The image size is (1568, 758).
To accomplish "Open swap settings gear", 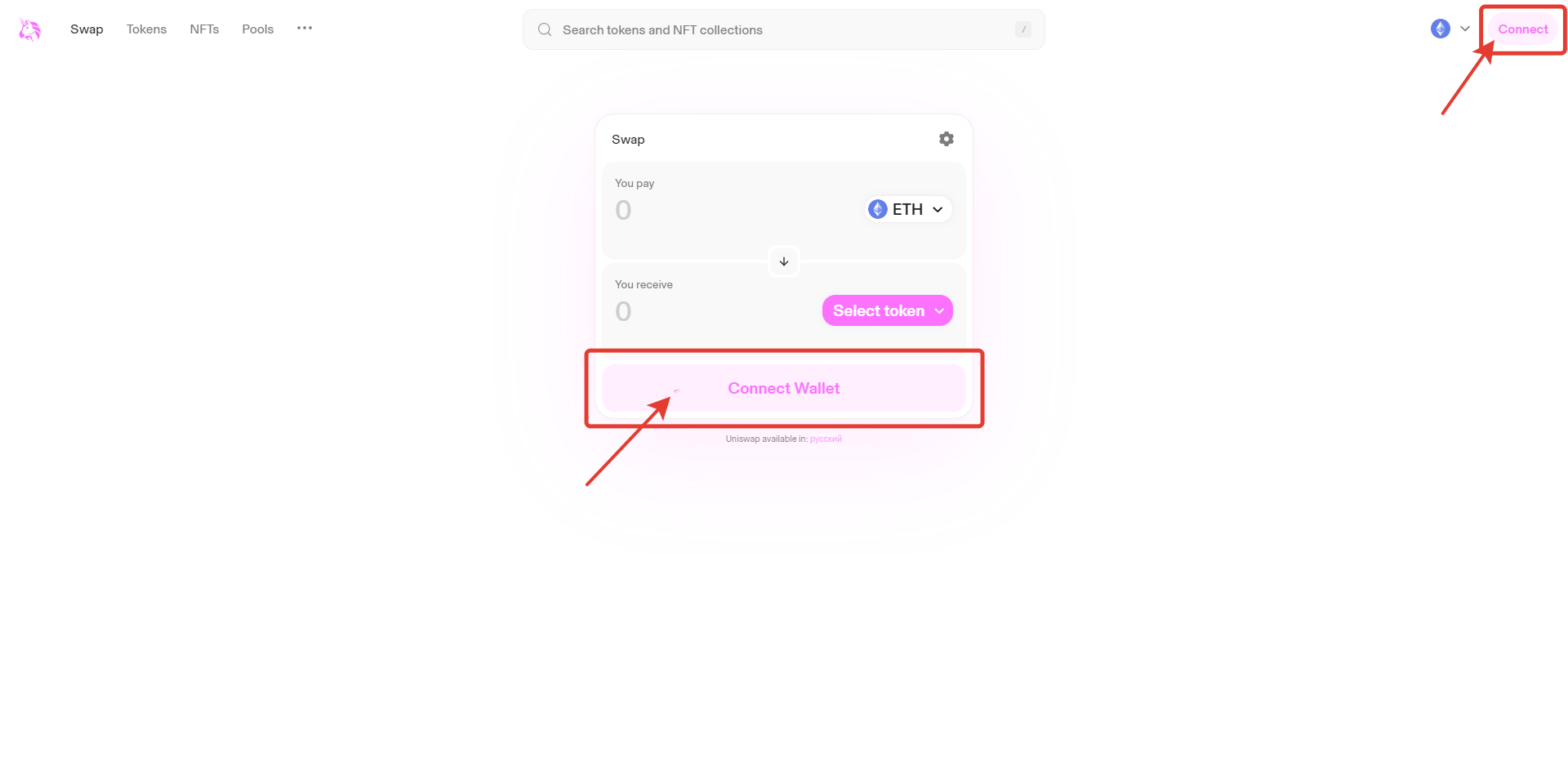I will click(946, 139).
